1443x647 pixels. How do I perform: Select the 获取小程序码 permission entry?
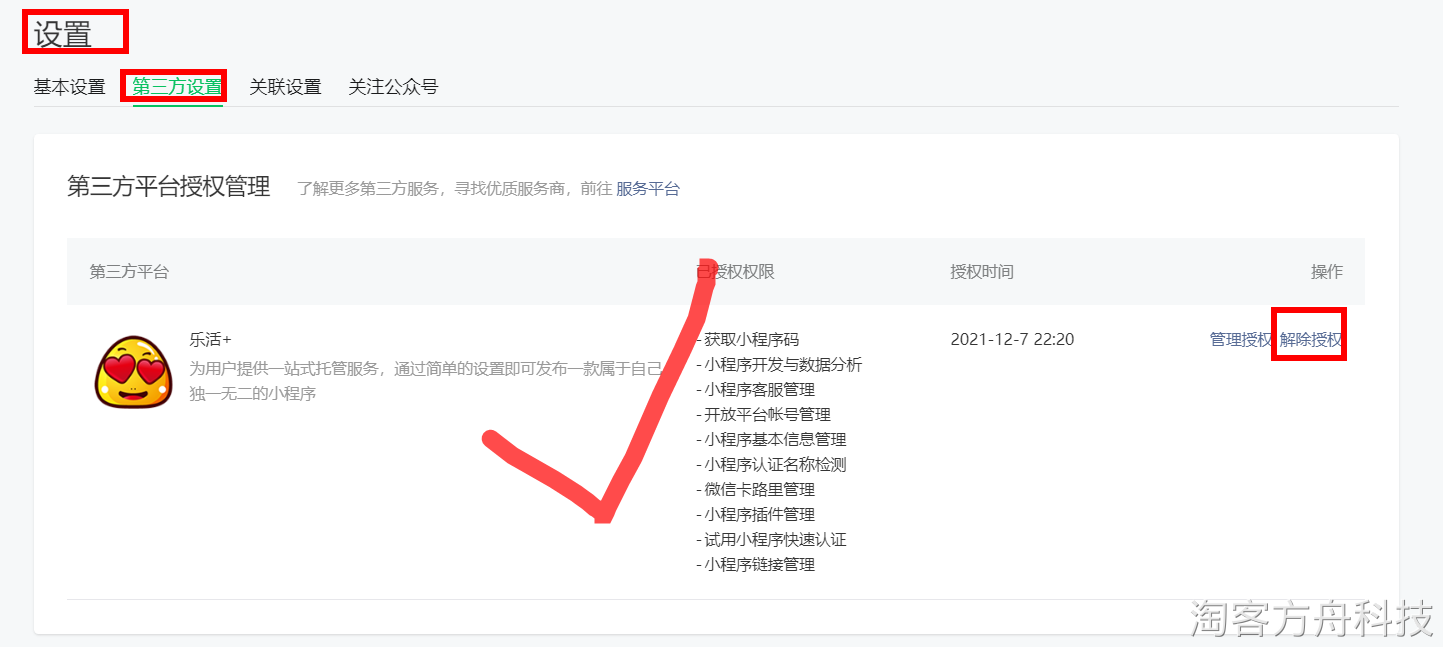(748, 339)
